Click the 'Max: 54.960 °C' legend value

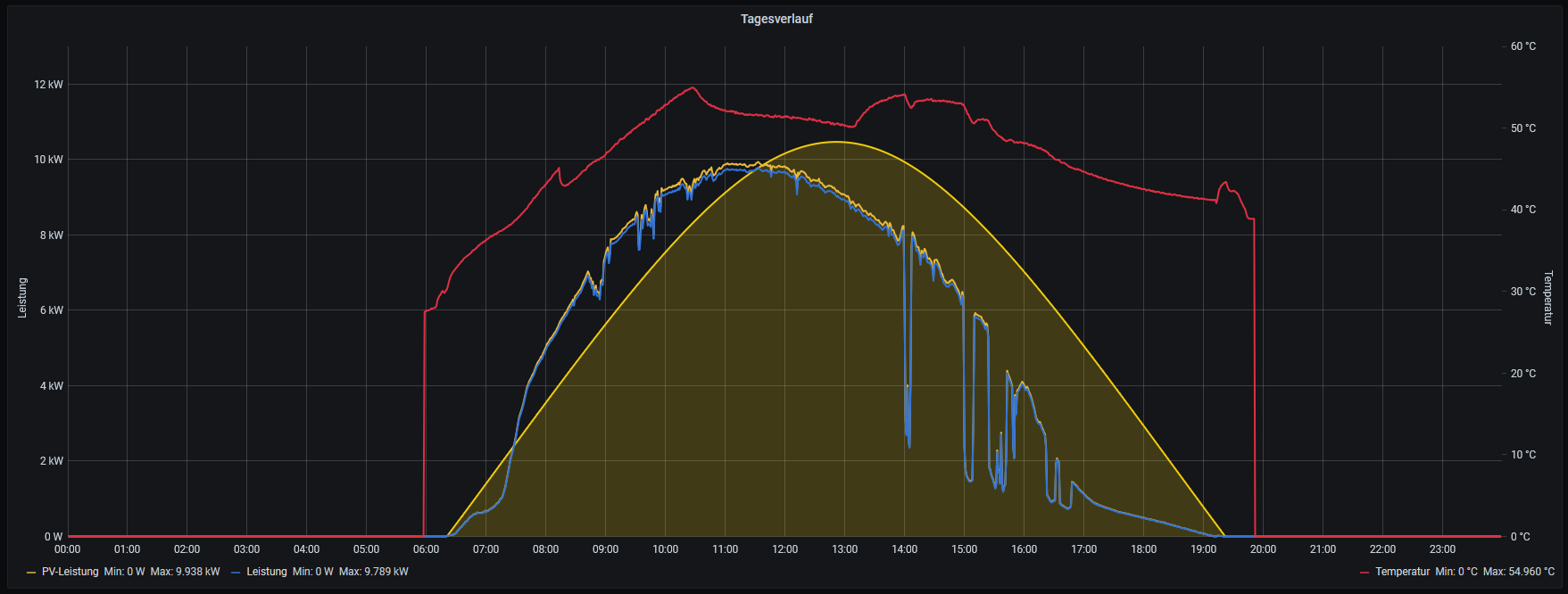coord(1518,572)
